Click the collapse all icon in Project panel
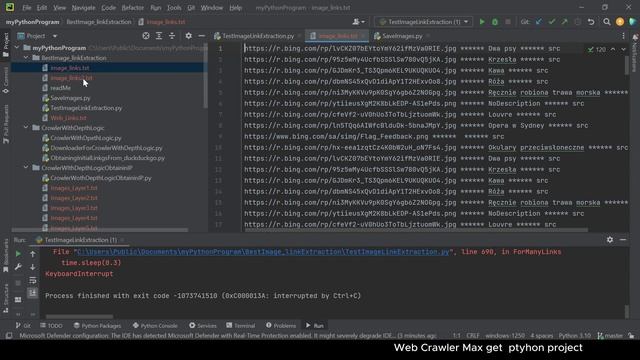The width and height of the screenshot is (640, 360). pos(172,36)
